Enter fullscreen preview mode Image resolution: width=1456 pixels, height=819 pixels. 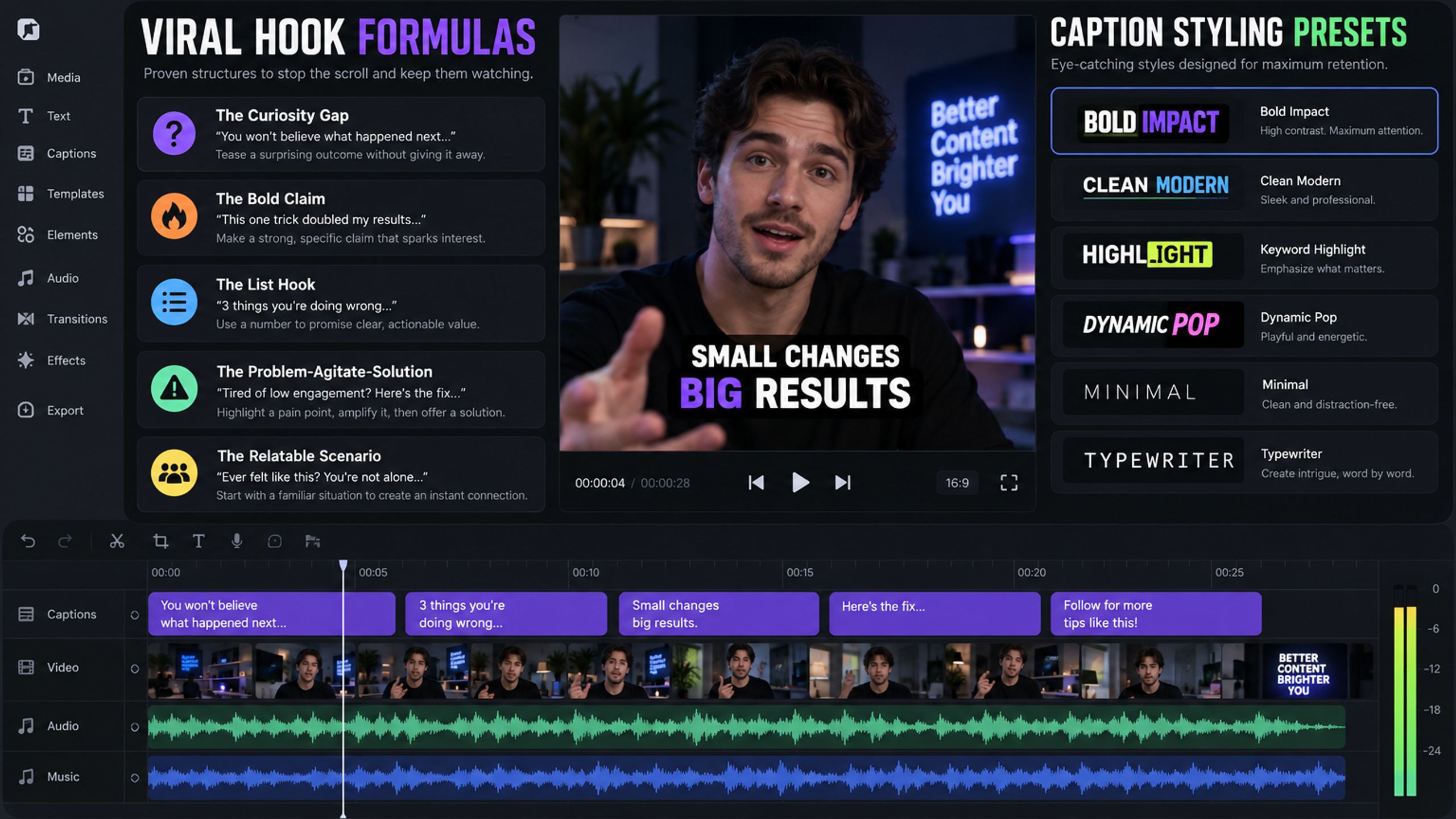coord(1009,483)
